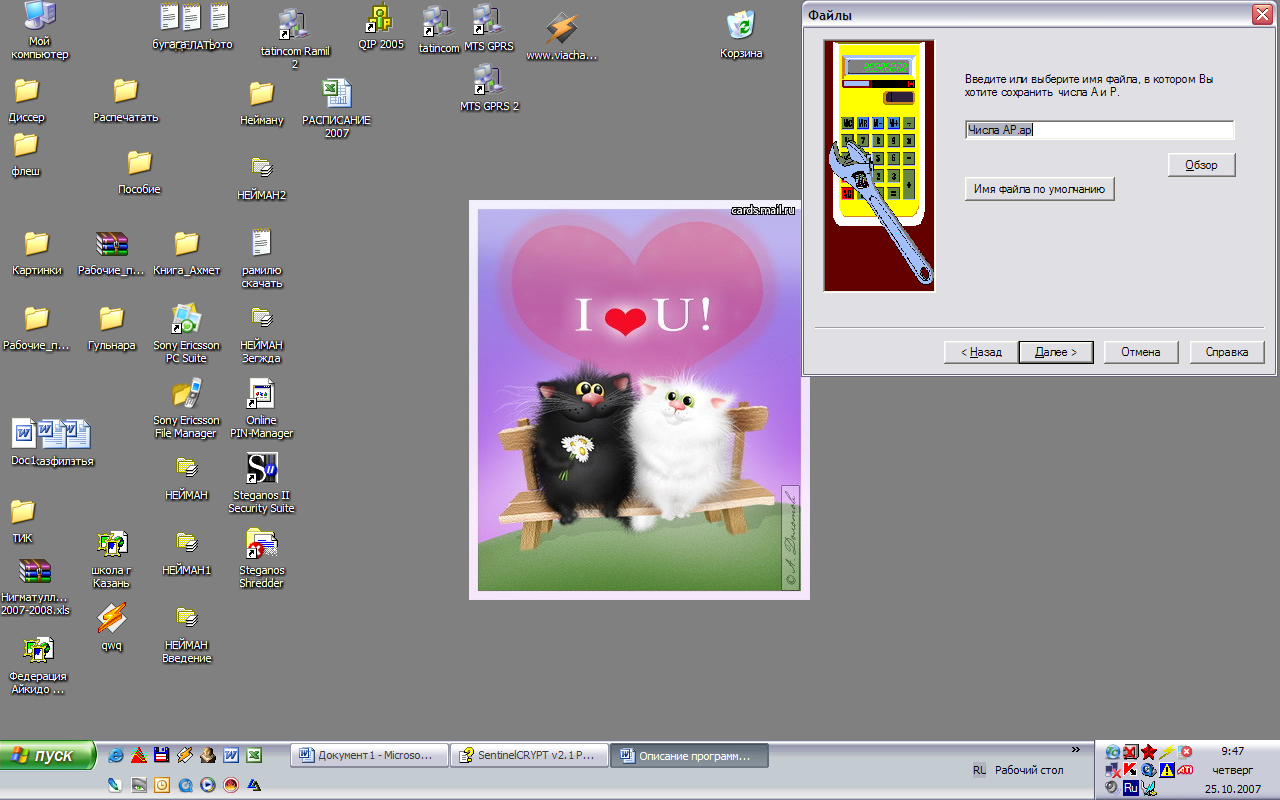
Task: Click the blue Ru keyboard tray icon
Action: point(1130,787)
